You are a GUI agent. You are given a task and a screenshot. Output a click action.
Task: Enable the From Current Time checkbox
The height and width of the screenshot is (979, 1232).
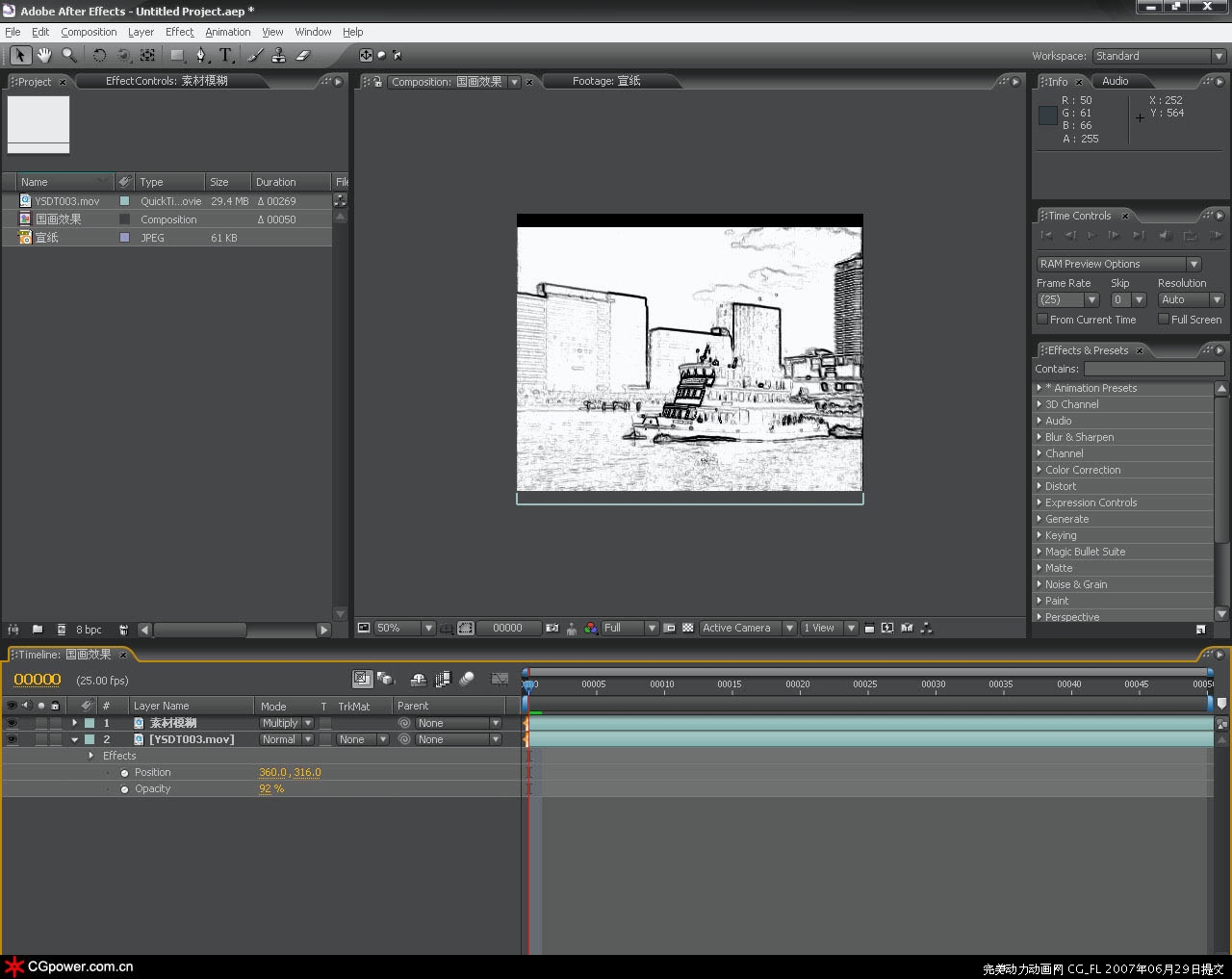[1042, 320]
